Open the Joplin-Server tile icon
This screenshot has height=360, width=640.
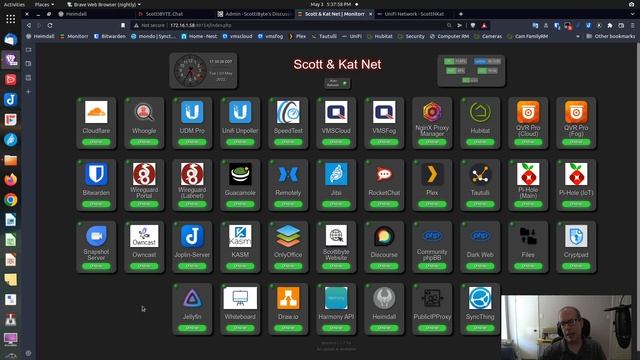pyautogui.click(x=192, y=236)
